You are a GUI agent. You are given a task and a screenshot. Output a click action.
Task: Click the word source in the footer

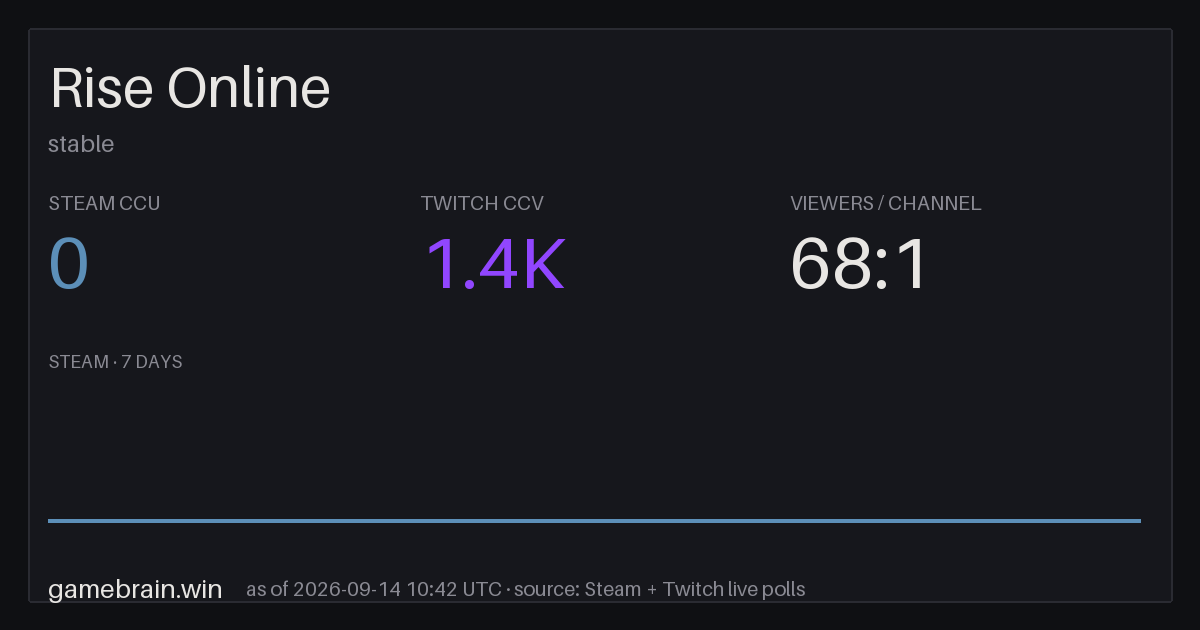(546, 589)
